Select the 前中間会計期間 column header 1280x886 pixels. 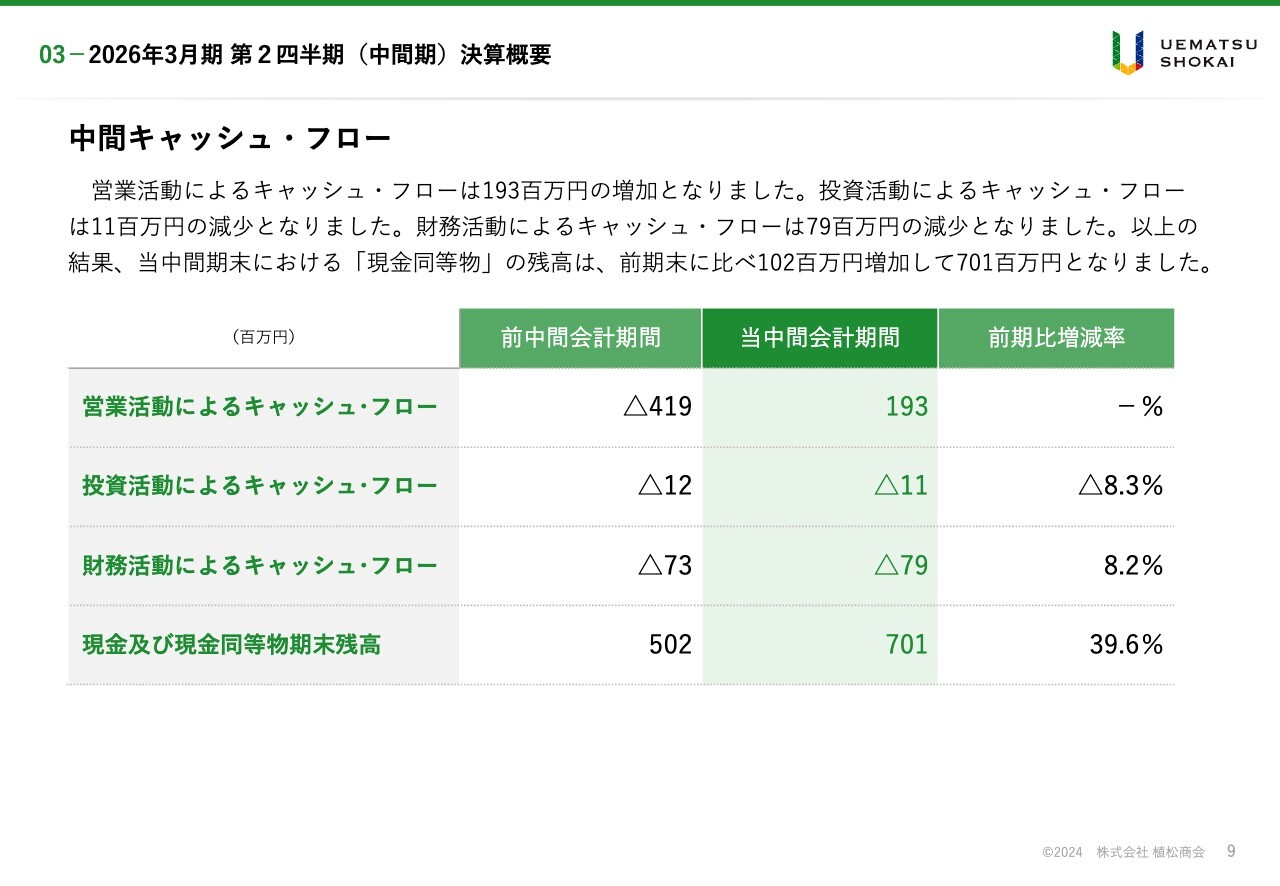click(x=581, y=338)
